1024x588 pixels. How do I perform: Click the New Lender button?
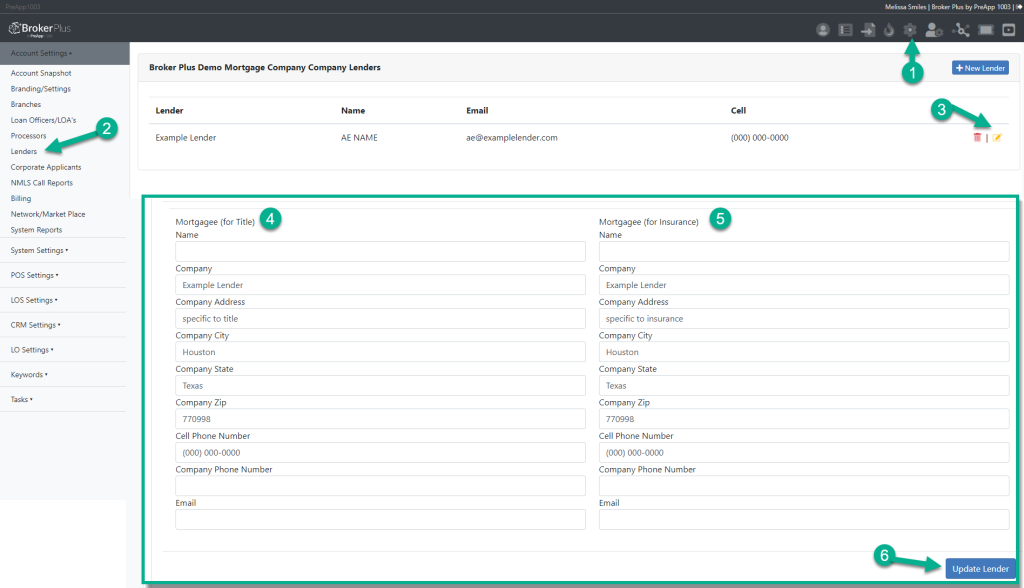980,68
